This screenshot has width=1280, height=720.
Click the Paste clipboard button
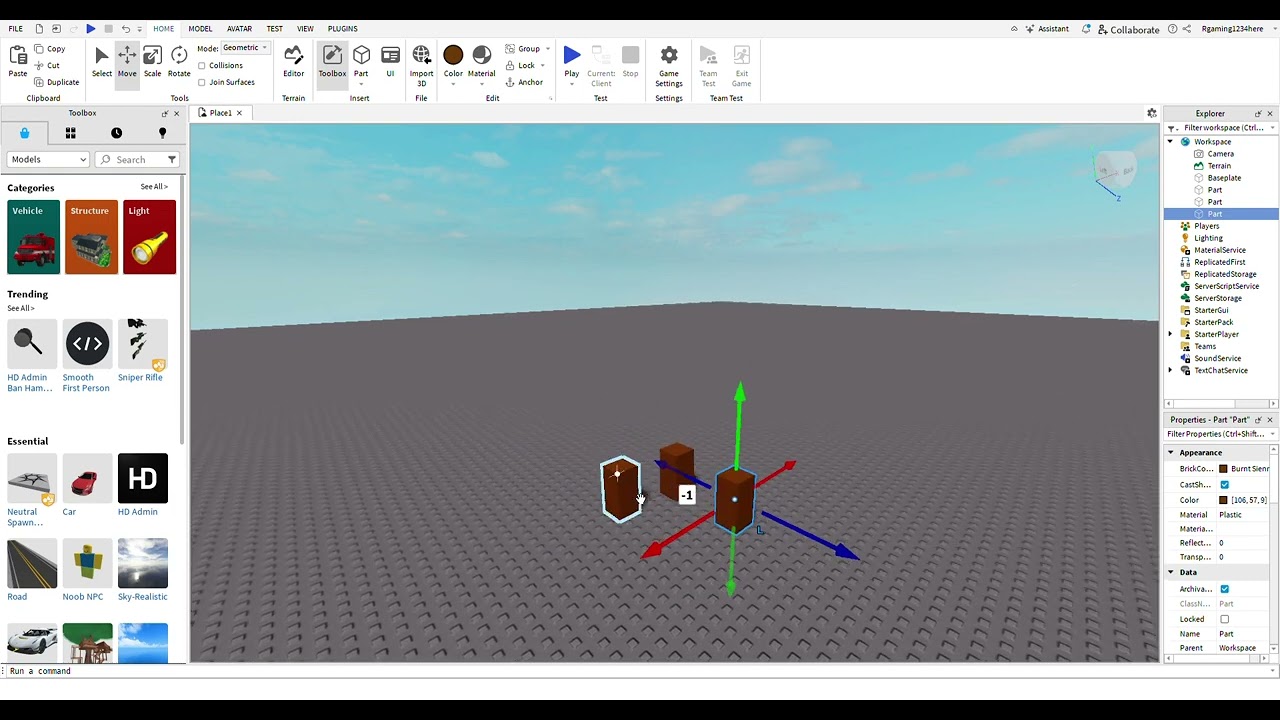(18, 61)
